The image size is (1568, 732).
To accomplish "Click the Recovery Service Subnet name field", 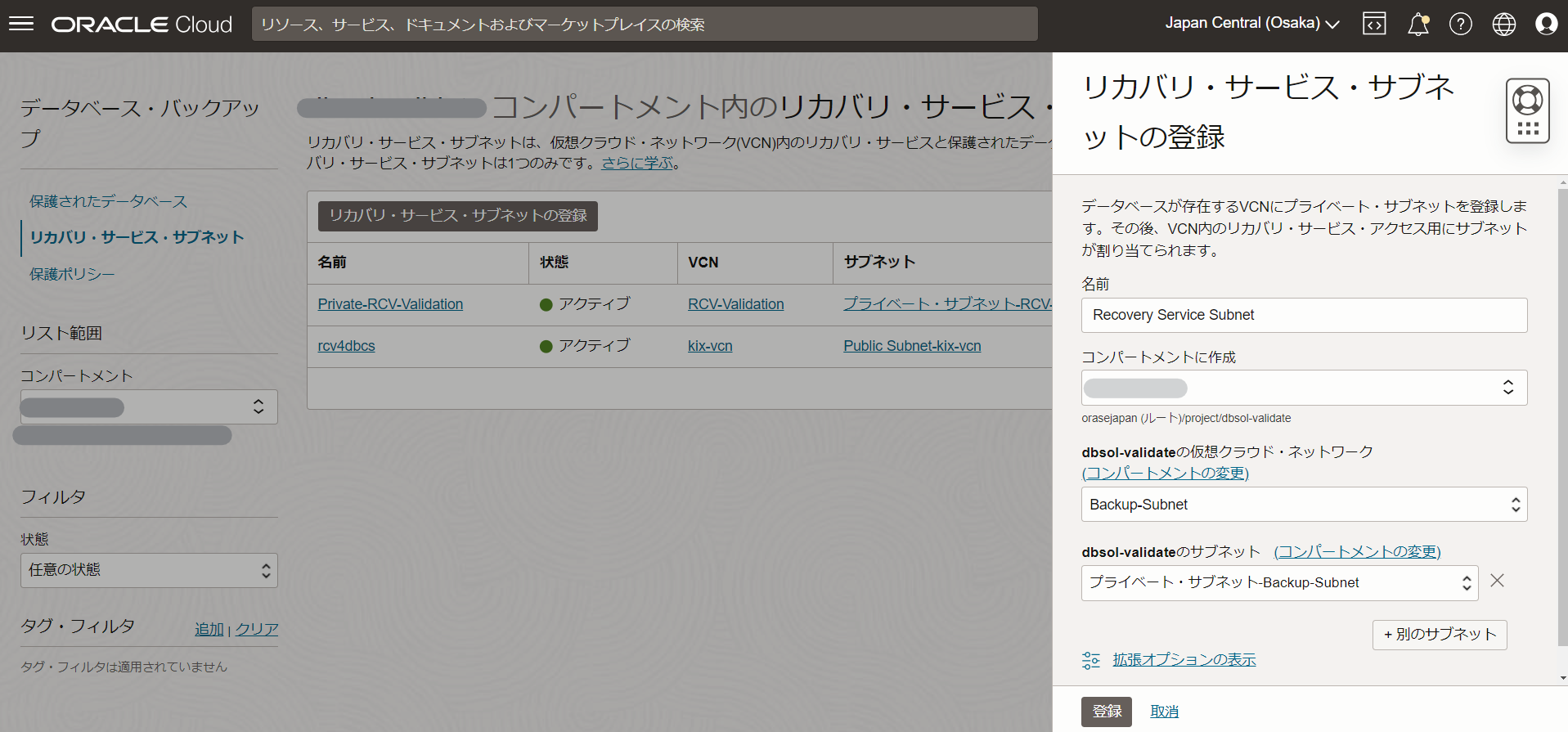I will click(x=1303, y=316).
